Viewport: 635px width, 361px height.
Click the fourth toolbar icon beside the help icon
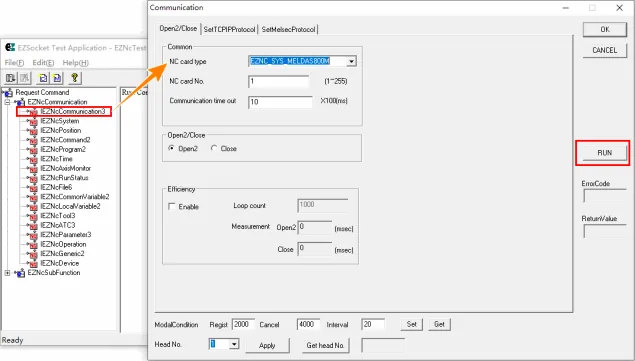coord(57,78)
